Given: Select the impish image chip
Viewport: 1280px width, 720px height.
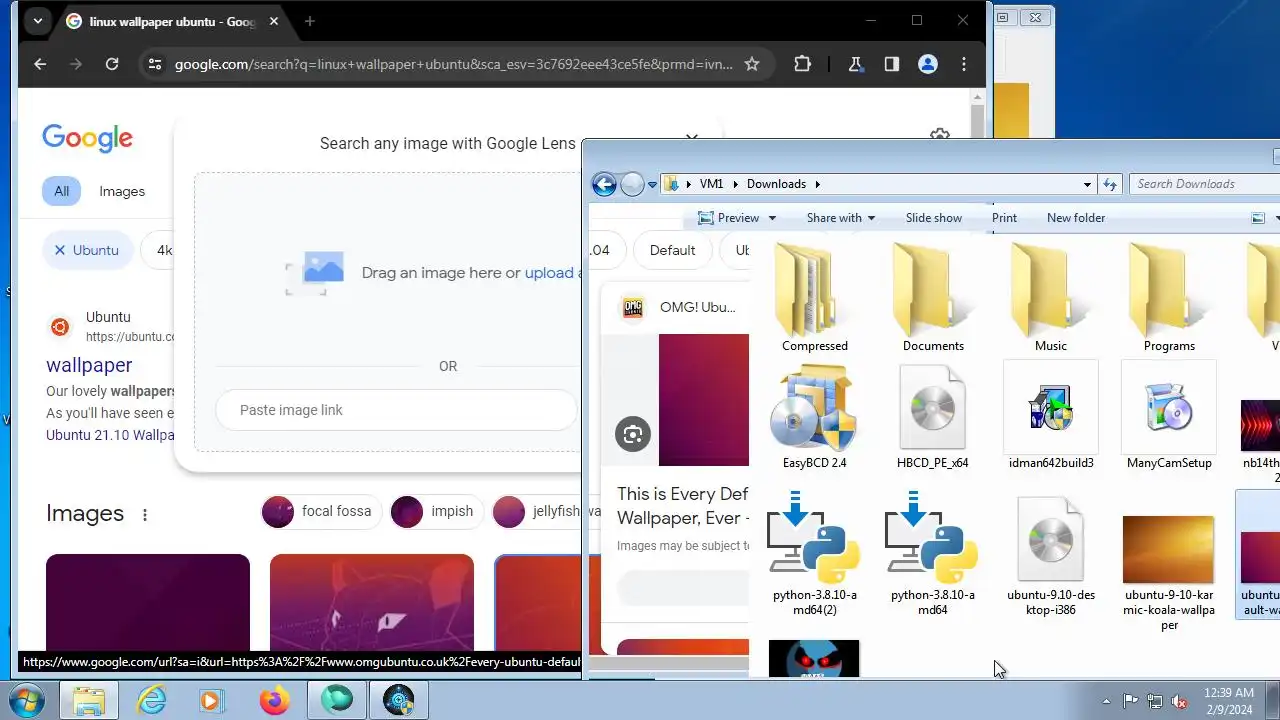Looking at the screenshot, I should tap(437, 511).
